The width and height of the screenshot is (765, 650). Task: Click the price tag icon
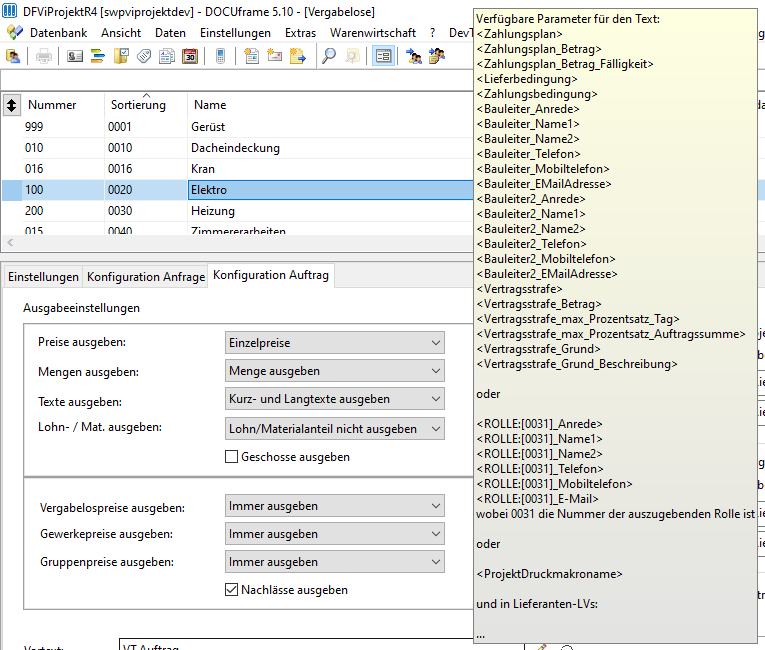[144, 56]
